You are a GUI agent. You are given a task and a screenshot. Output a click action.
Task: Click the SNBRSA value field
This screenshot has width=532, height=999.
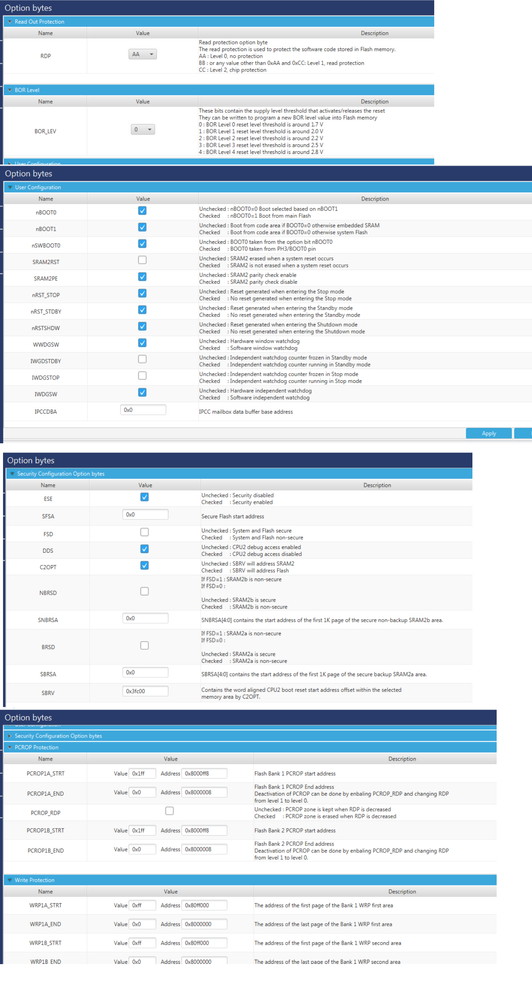(x=145, y=618)
